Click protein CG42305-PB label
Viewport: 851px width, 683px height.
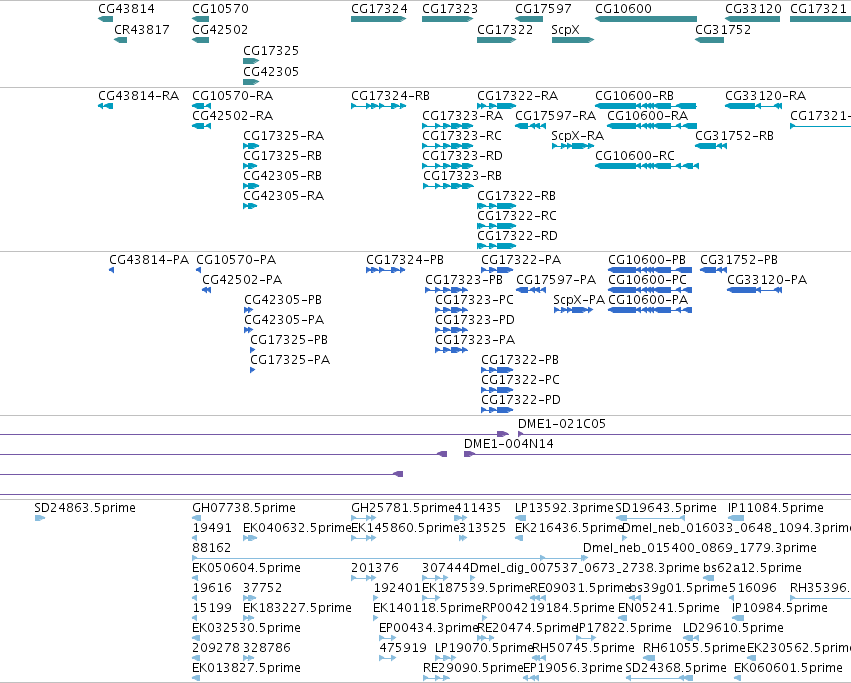[283, 300]
